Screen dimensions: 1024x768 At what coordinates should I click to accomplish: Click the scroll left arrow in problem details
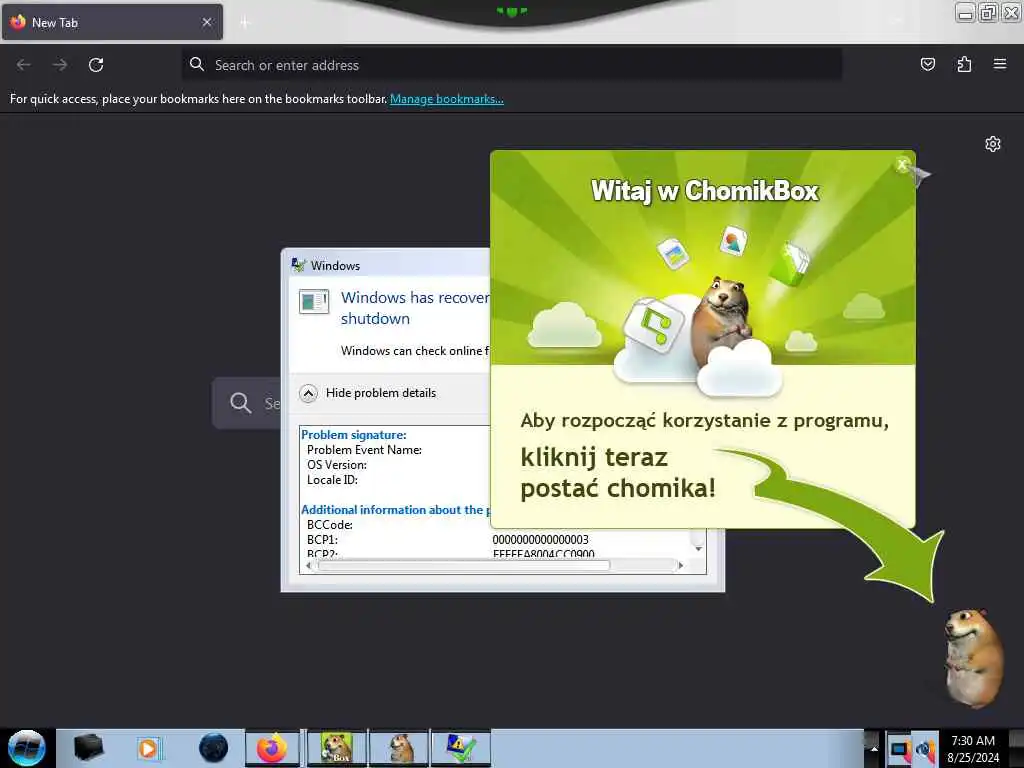308,566
